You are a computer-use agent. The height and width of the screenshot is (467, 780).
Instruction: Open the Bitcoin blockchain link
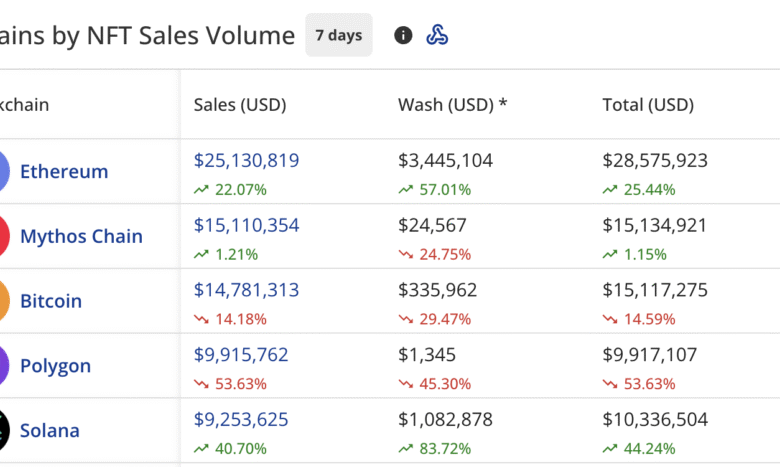[51, 301]
